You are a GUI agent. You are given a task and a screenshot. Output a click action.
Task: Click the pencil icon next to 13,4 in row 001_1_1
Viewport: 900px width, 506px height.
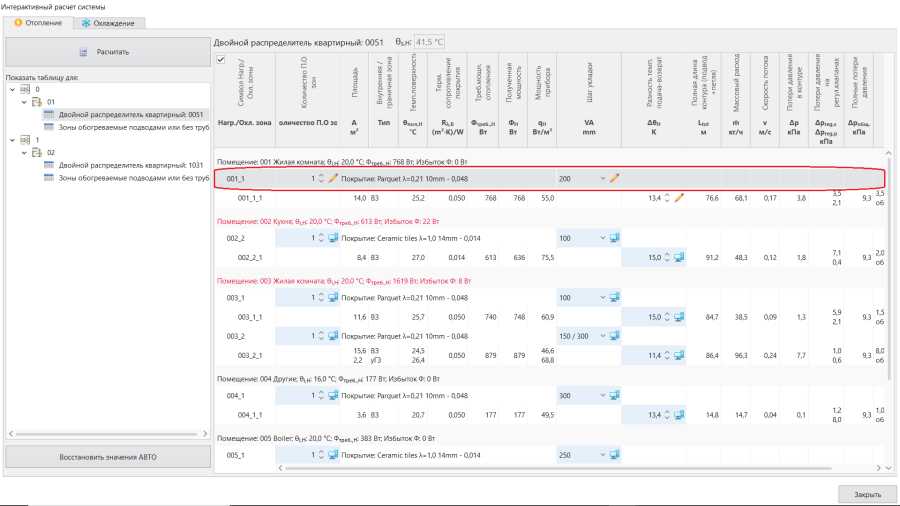pos(679,198)
